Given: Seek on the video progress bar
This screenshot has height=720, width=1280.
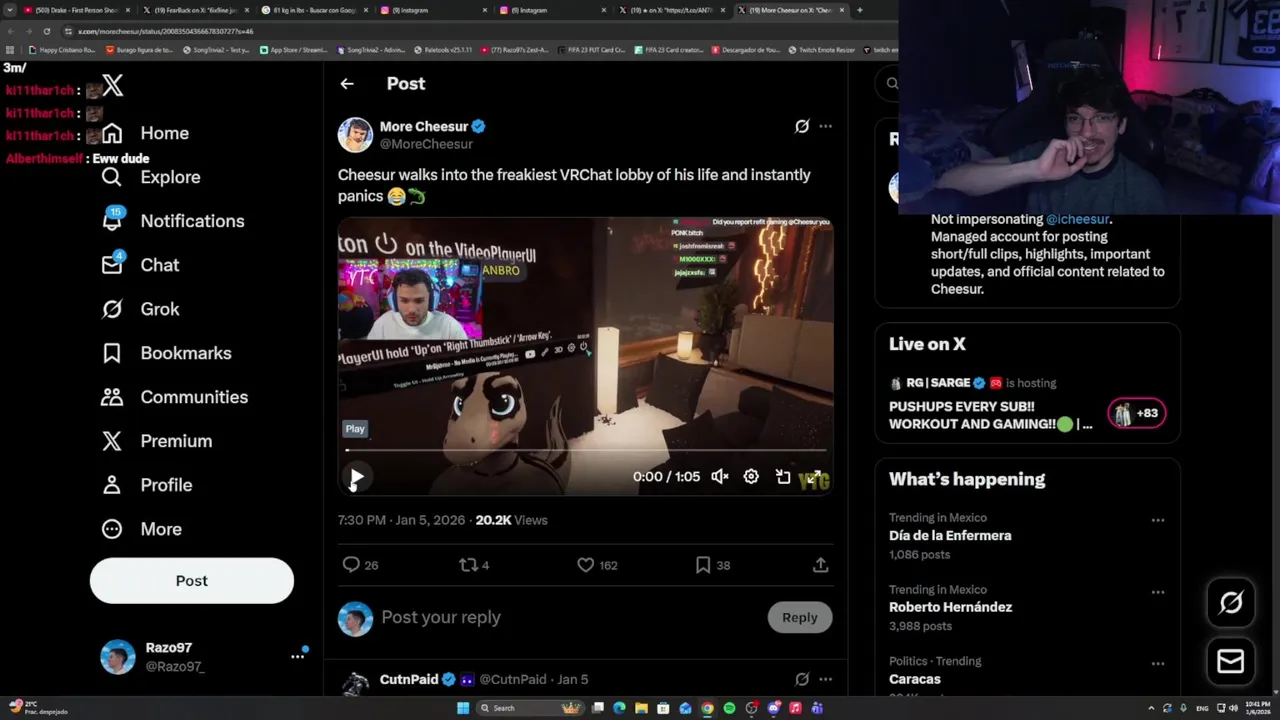Looking at the screenshot, I should click(x=585, y=451).
